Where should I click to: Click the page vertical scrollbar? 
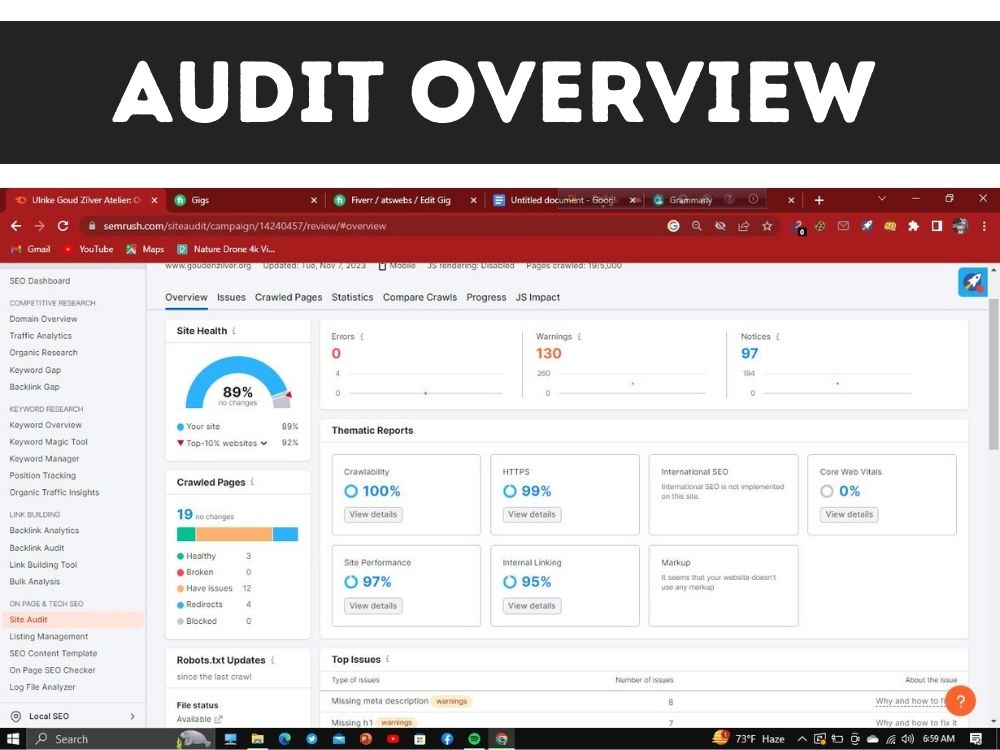click(x=994, y=373)
